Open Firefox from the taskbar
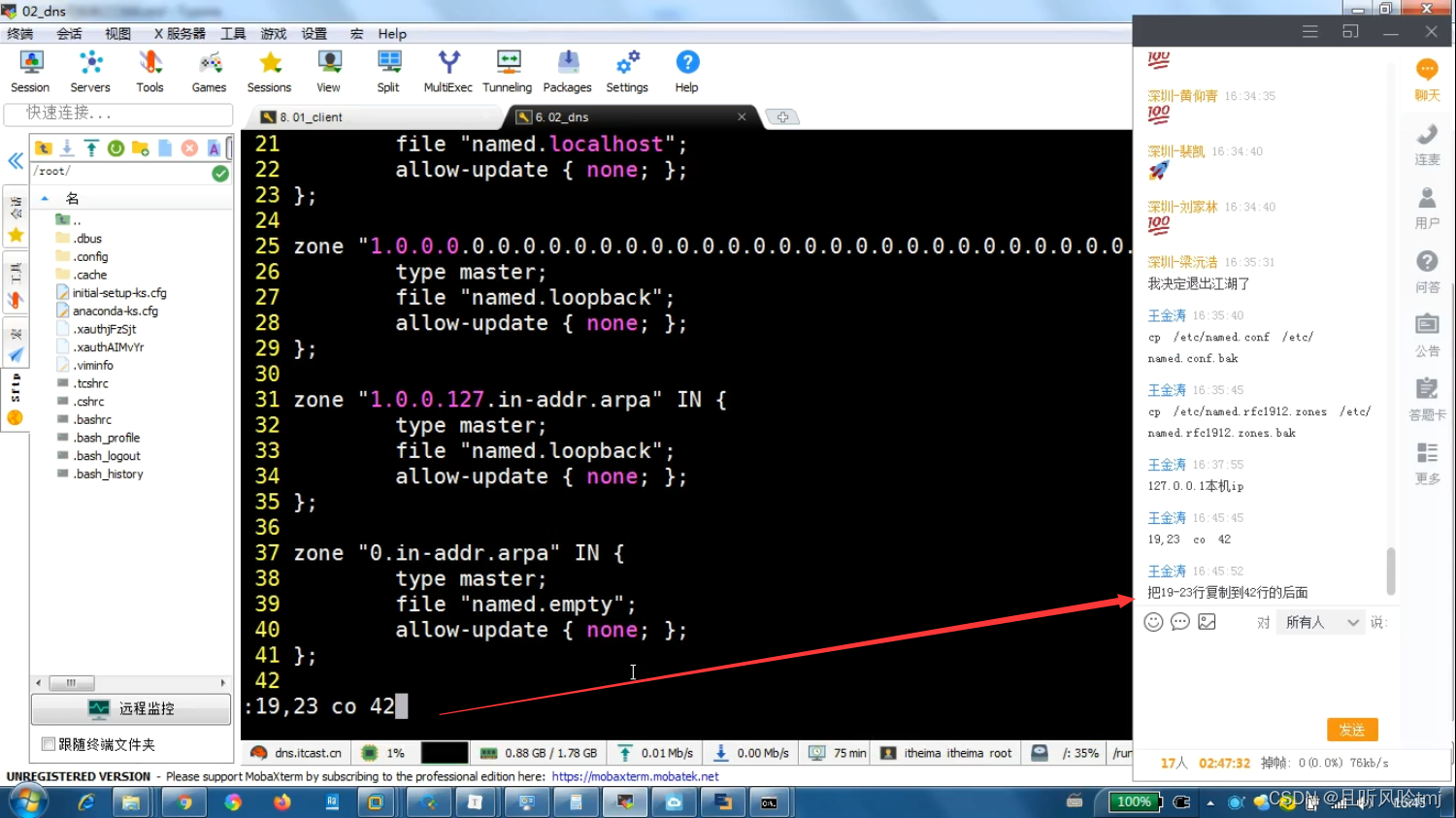Viewport: 1456px width, 818px height. [281, 802]
